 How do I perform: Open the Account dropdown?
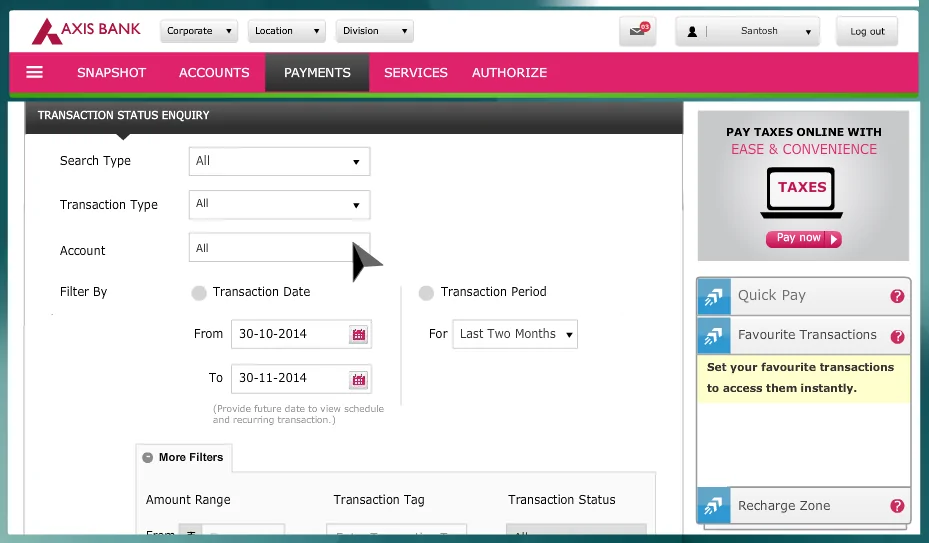click(280, 248)
